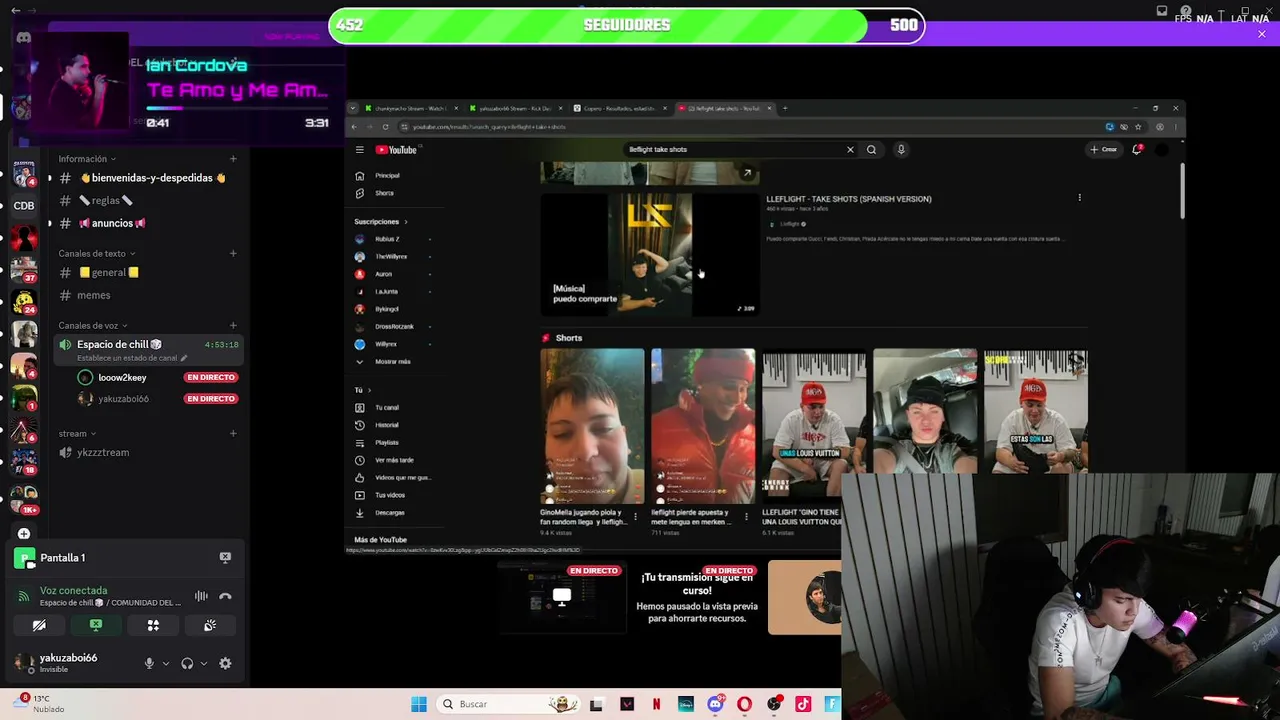Viewport: 1280px width, 720px height.
Task: Open Rubius Z subscription channel
Action: (x=387, y=239)
